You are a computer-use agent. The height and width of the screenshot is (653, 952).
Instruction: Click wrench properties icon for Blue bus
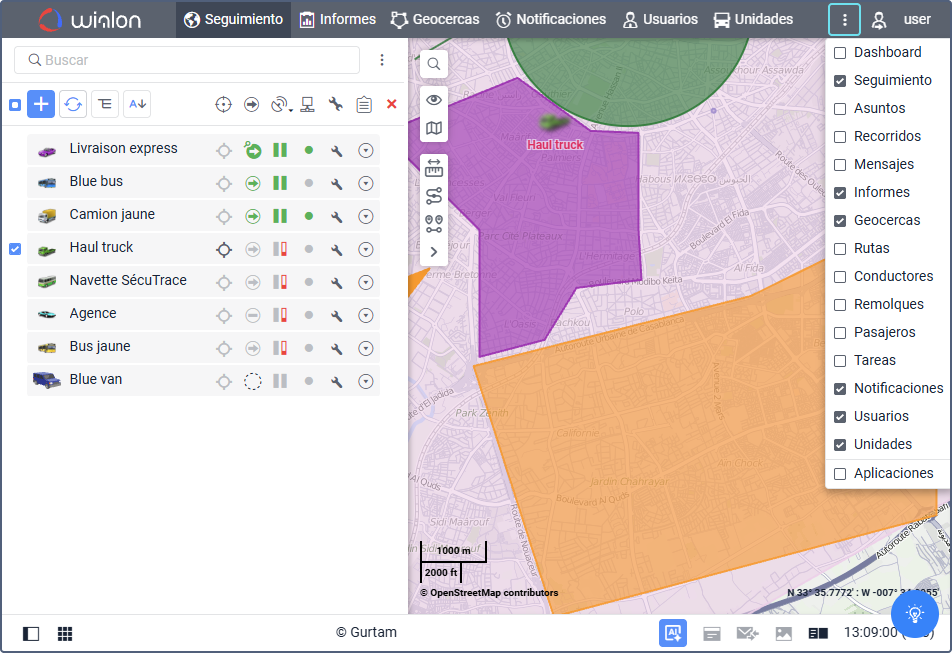(x=336, y=183)
